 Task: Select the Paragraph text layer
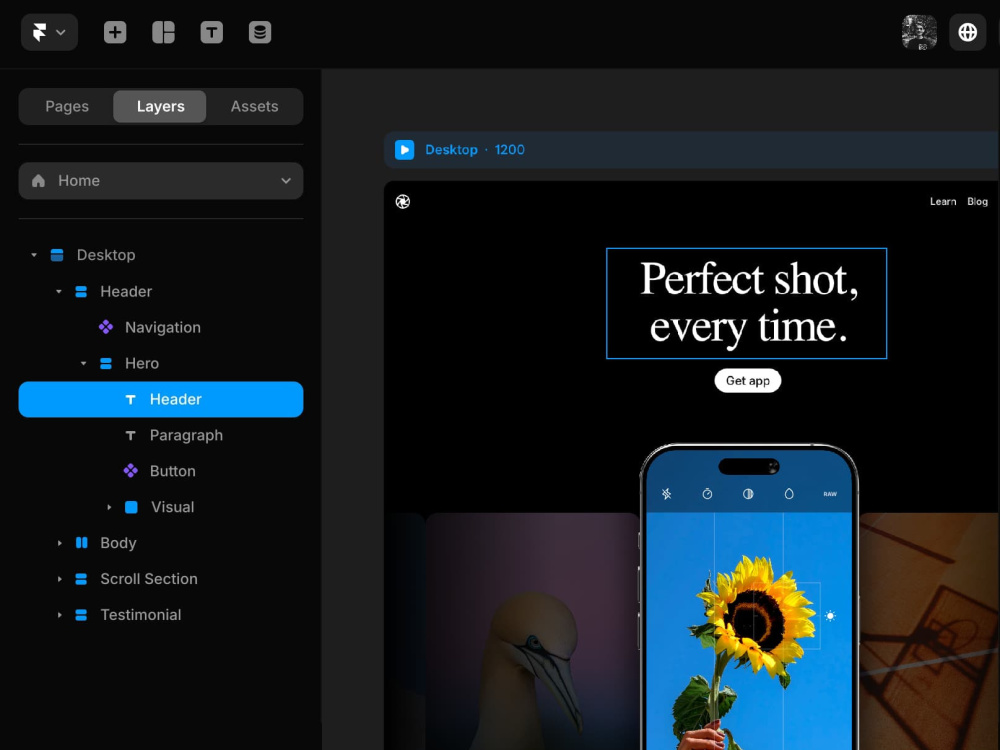(x=161, y=435)
